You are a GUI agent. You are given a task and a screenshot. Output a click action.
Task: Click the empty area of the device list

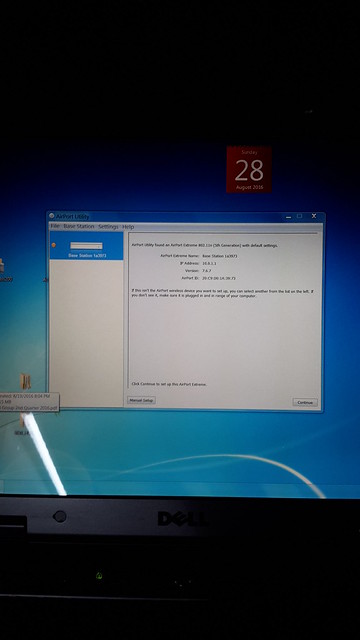[87, 333]
